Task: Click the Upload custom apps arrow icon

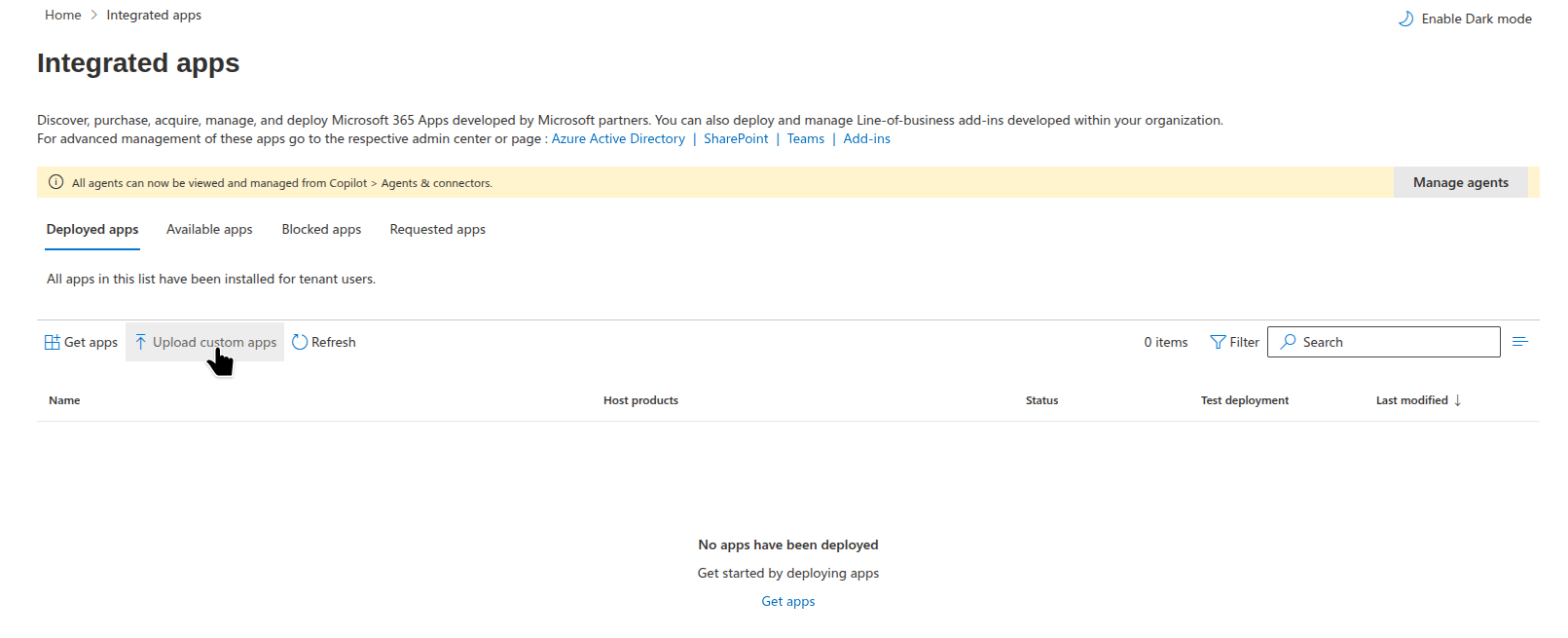Action: coord(140,342)
